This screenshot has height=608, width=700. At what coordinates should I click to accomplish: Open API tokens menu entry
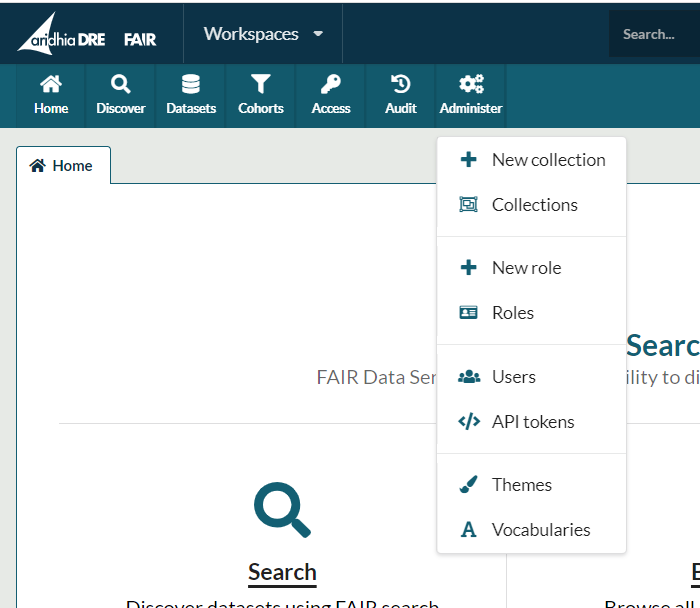[532, 422]
